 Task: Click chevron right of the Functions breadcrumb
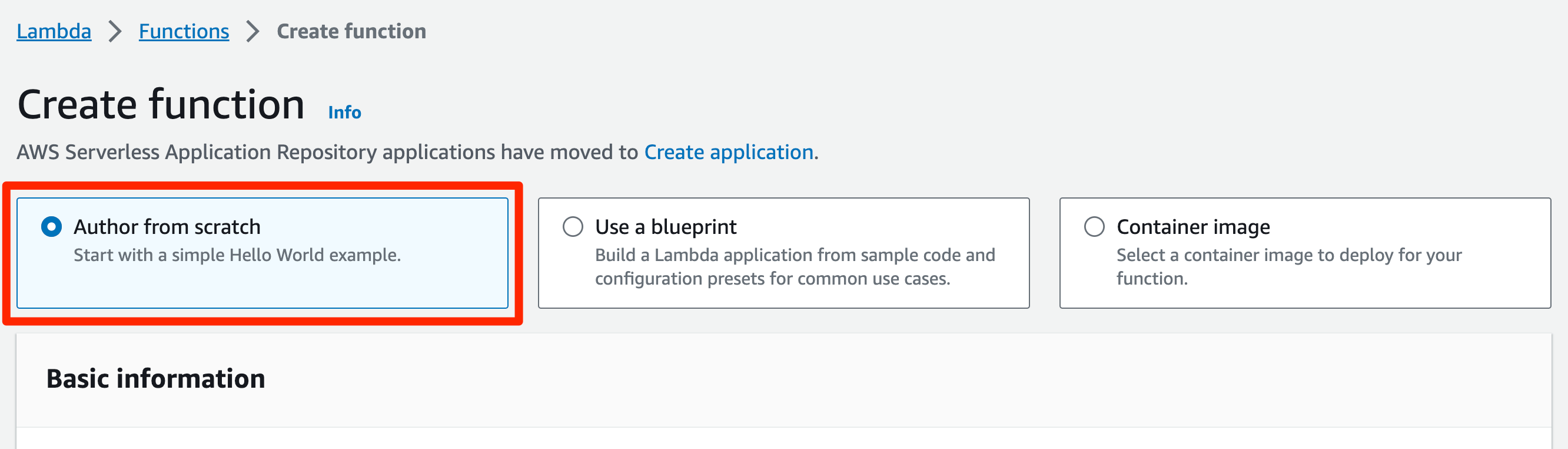point(253,31)
